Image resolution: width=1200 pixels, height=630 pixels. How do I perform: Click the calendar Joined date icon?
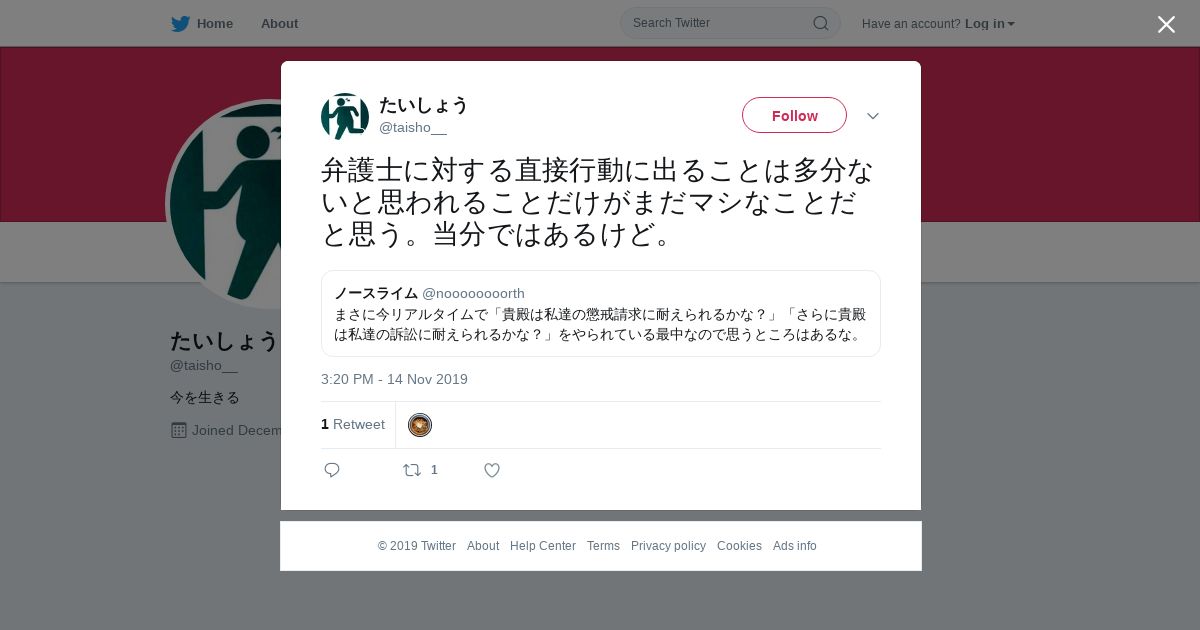click(x=179, y=430)
